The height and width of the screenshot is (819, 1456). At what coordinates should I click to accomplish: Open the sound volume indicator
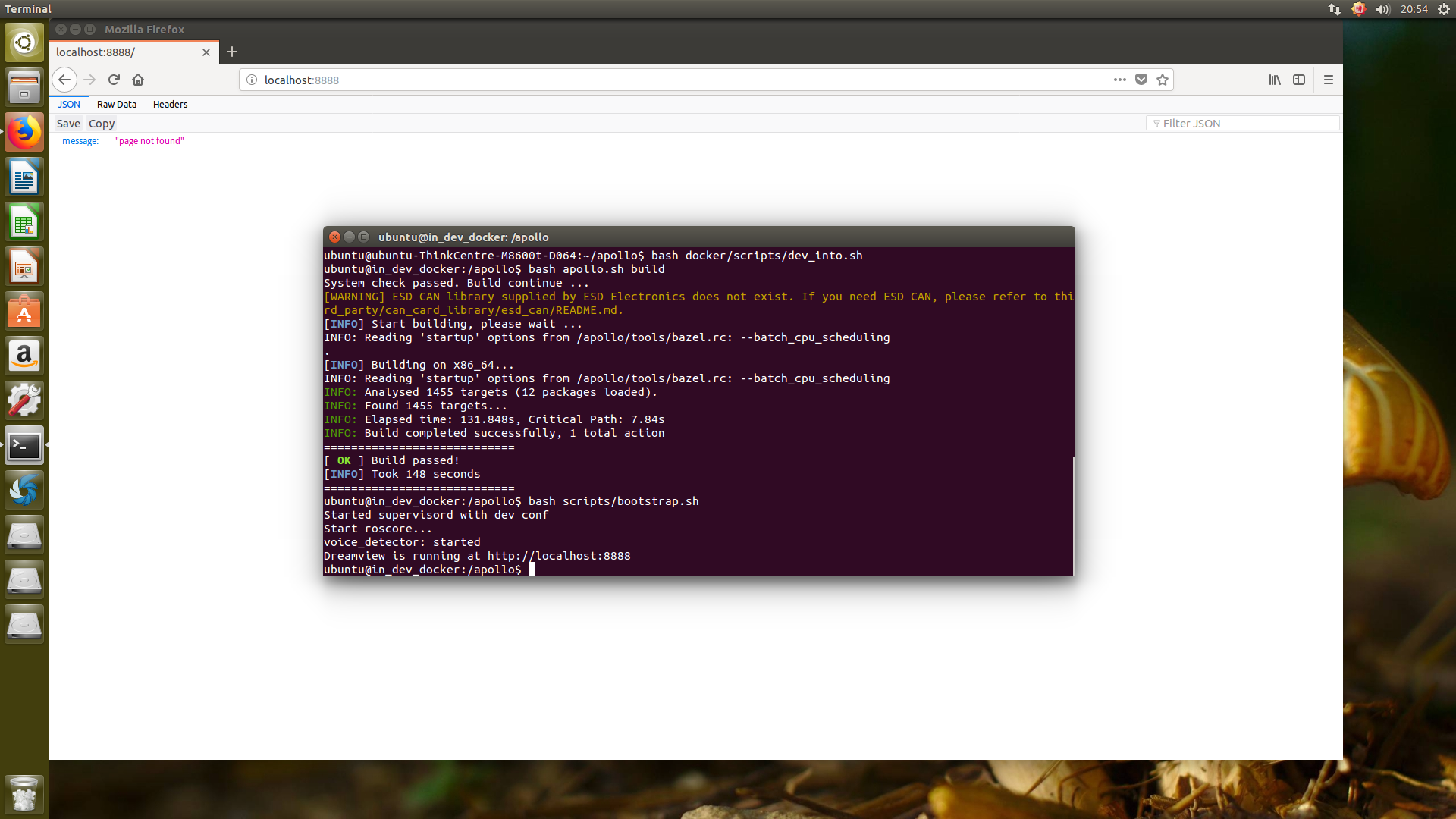tap(1382, 9)
